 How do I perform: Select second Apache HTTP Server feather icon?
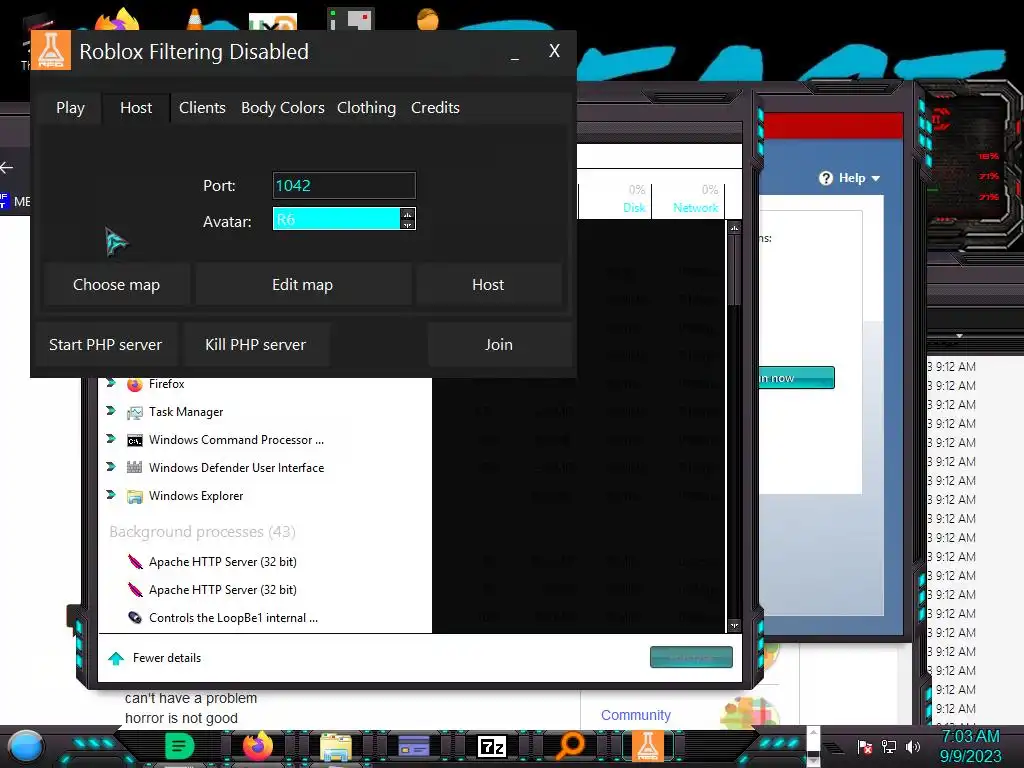click(135, 590)
